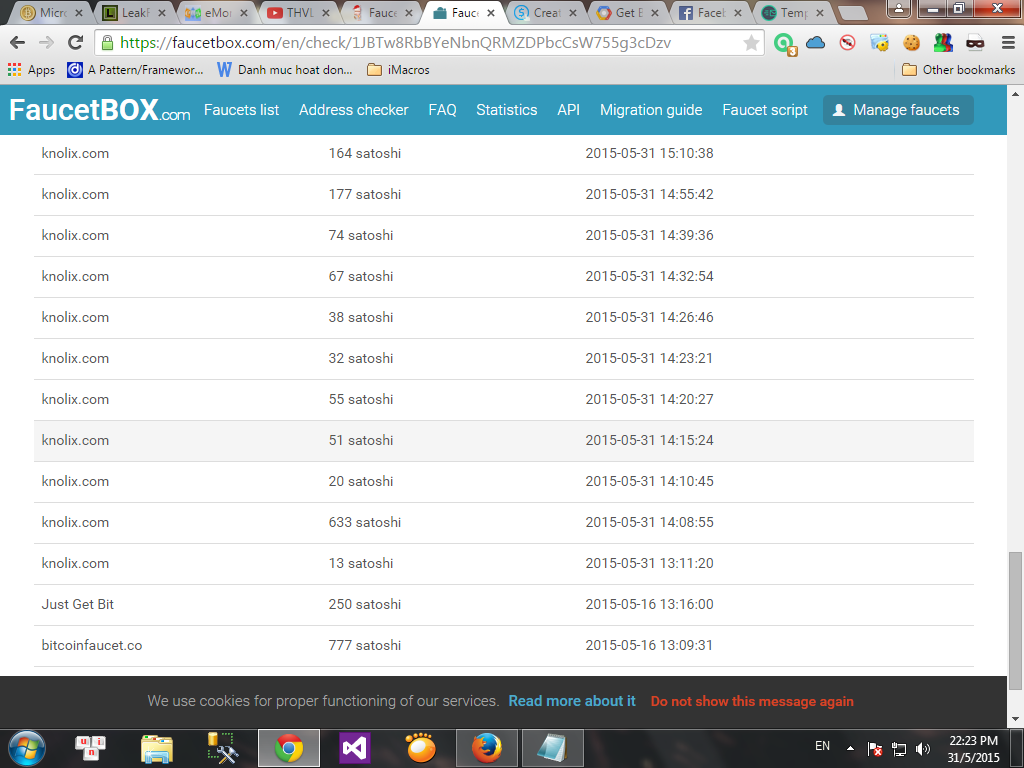
Task: Open the volume control in system tray
Action: point(923,749)
